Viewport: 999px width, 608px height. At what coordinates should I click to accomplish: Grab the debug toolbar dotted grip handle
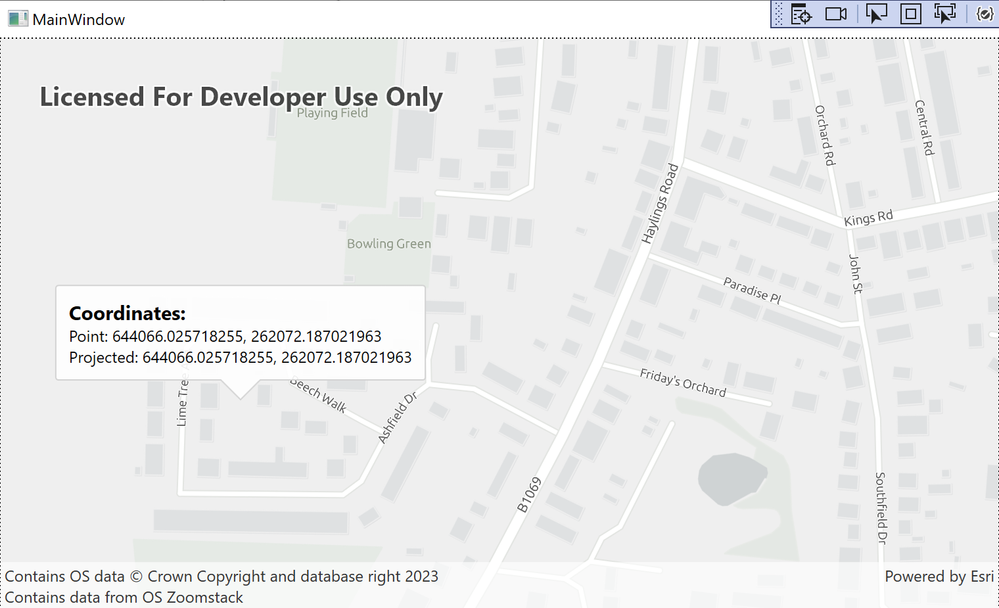pos(779,14)
